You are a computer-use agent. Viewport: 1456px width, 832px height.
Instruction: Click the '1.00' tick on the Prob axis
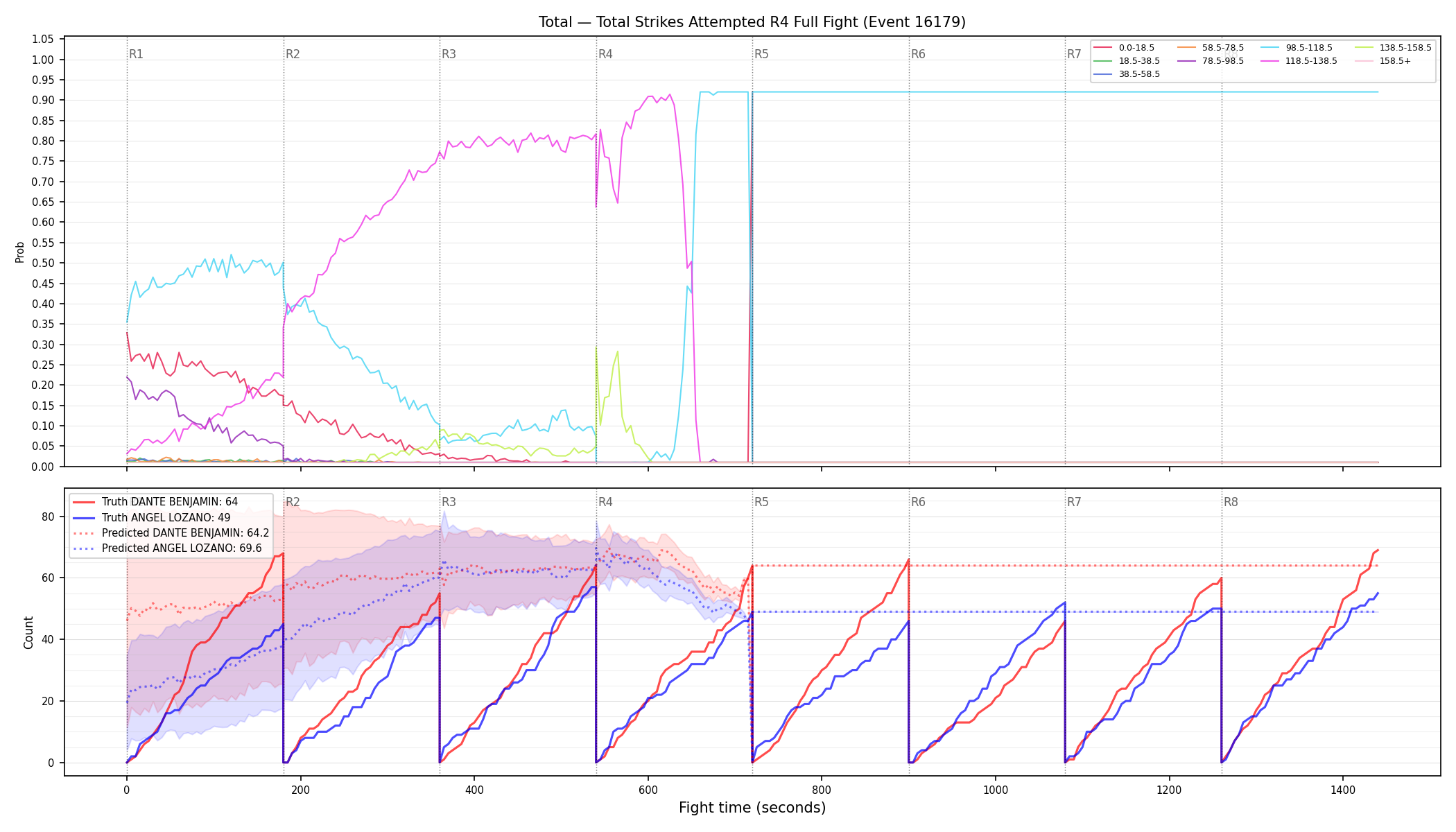tap(43, 60)
